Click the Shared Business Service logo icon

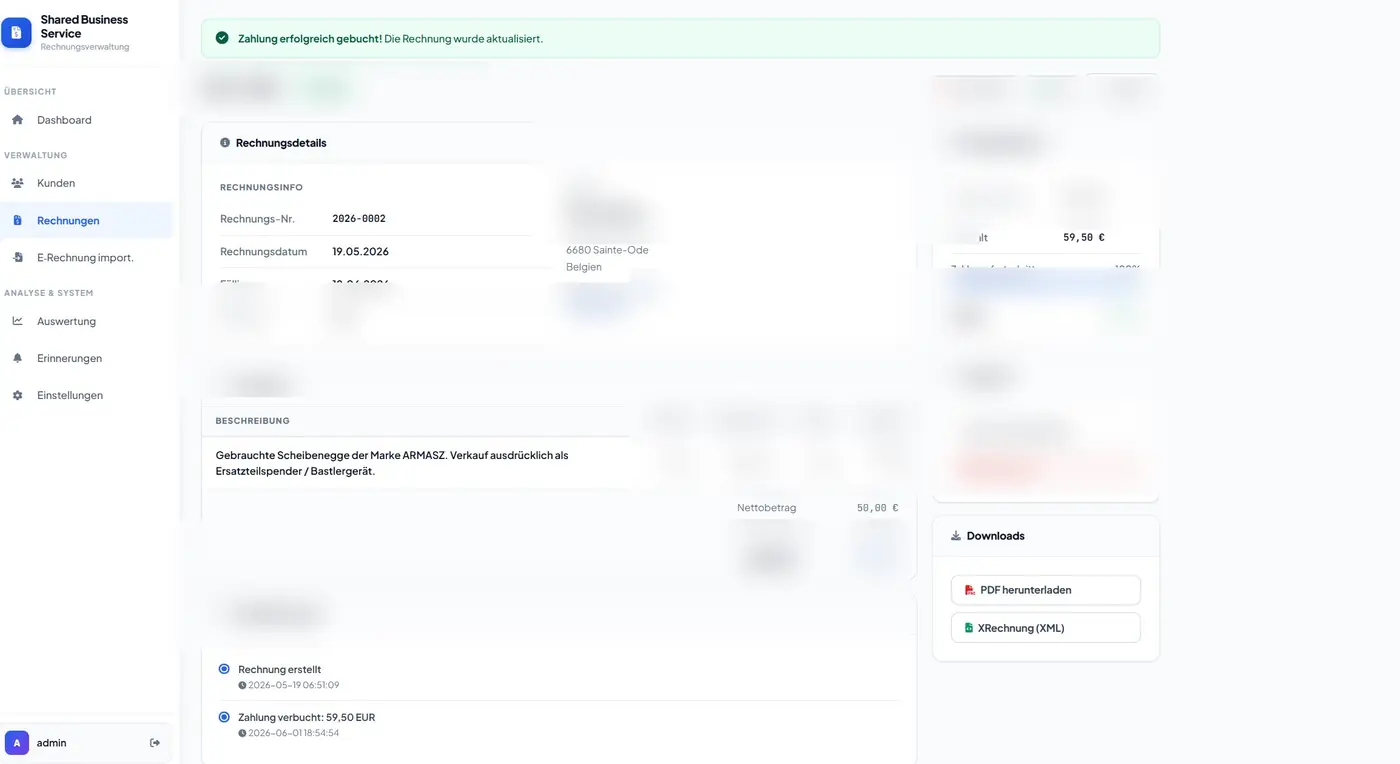click(x=16, y=32)
